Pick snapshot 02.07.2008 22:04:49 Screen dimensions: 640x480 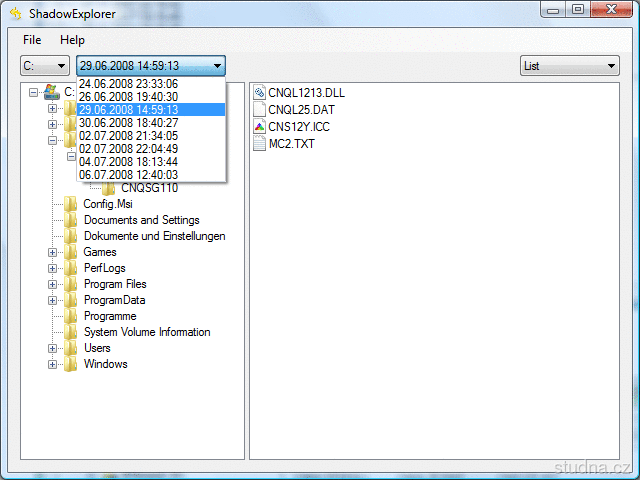pyautogui.click(x=128, y=148)
